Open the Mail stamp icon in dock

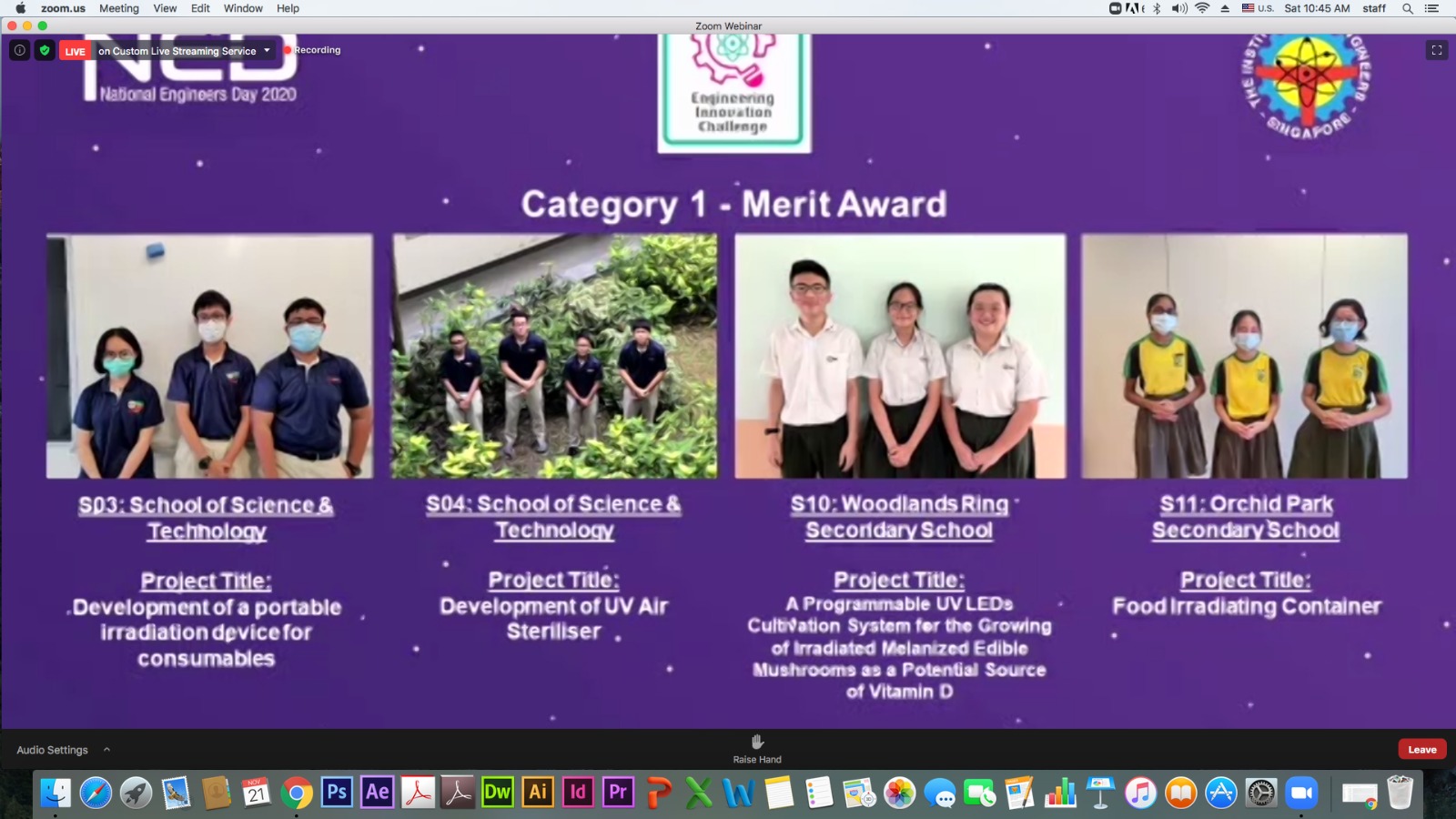tap(176, 793)
